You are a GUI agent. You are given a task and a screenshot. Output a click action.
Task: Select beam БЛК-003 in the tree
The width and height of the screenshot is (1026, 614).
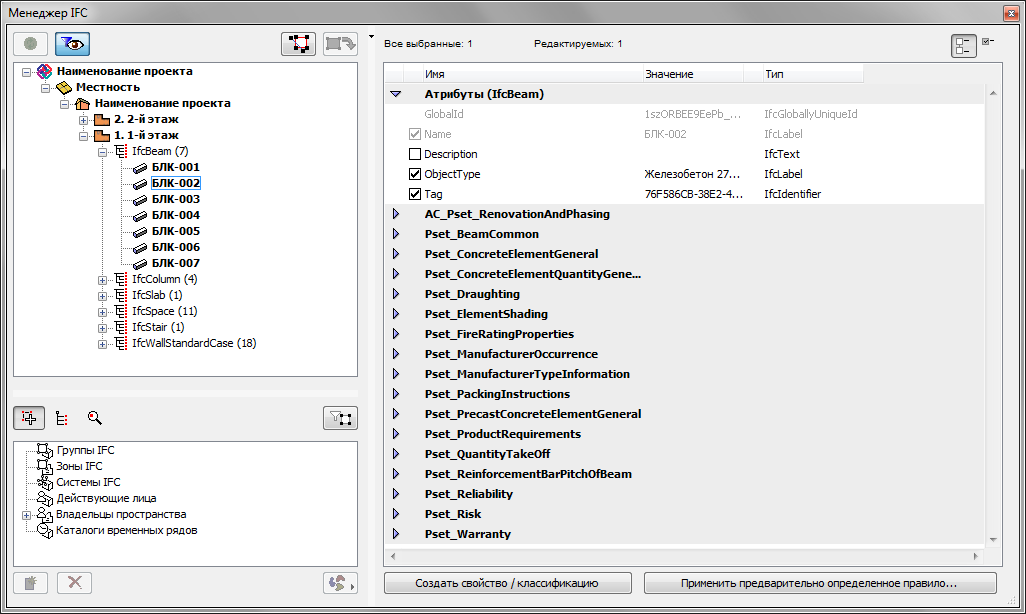pos(175,199)
